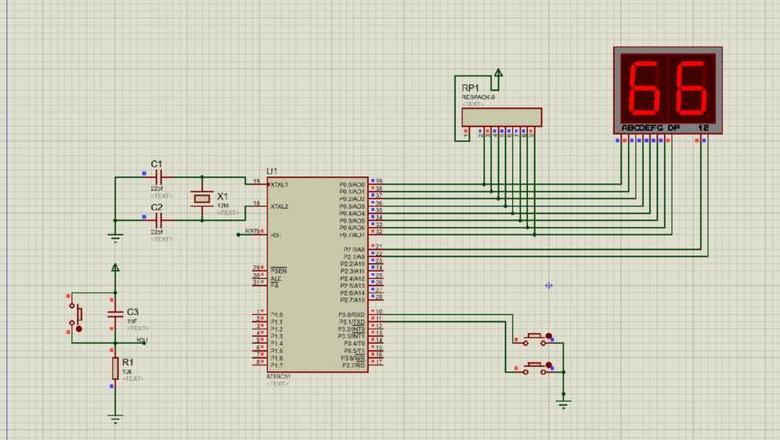
Task: Select capacitor C1 symbol
Action: tap(159, 177)
